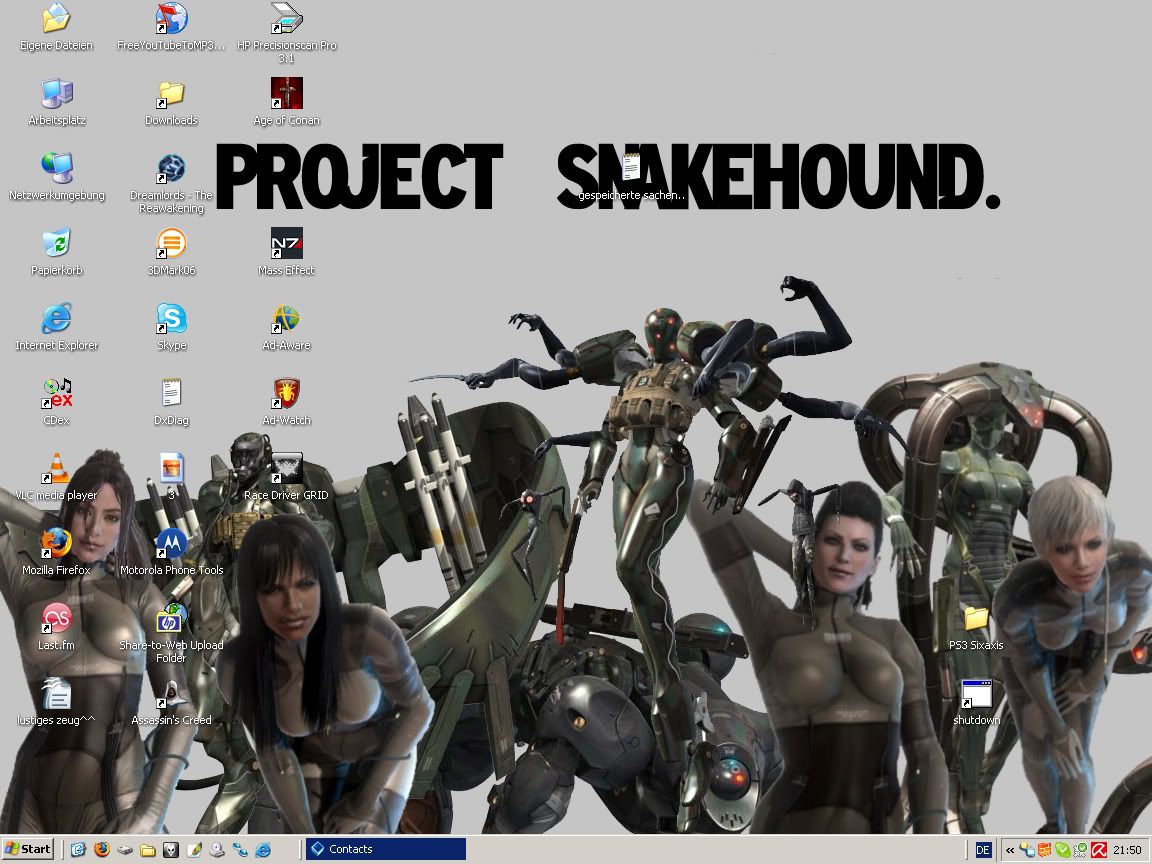Open the Eigene Dateien folder icon
The image size is (1152, 864).
pos(57,28)
